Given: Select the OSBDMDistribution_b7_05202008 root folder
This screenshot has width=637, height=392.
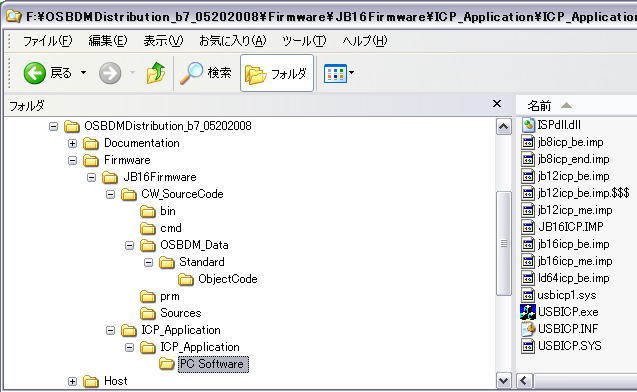Looking at the screenshot, I should pos(167,126).
